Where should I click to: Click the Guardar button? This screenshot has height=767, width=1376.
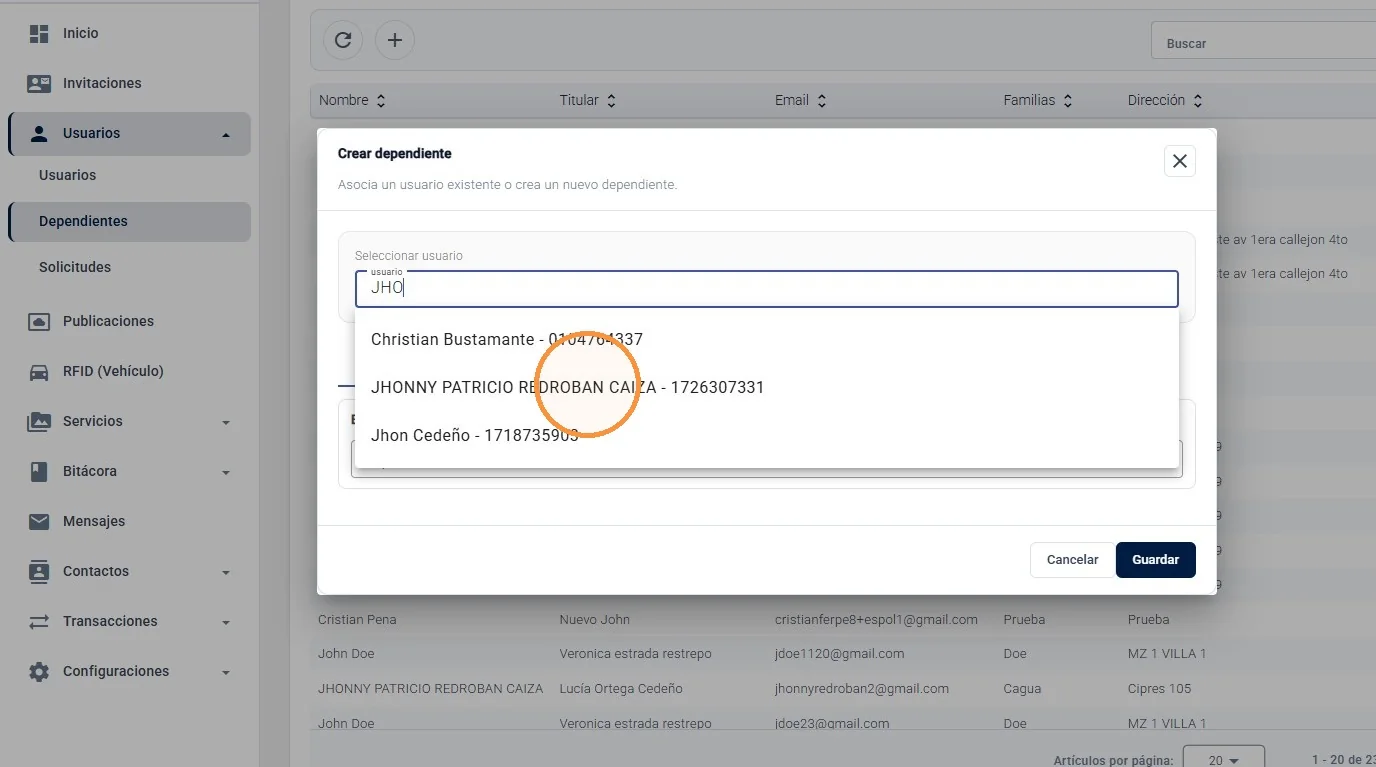(1156, 560)
